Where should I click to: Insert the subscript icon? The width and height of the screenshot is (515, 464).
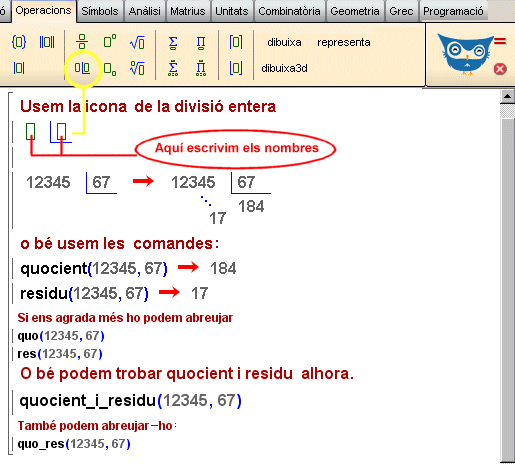[x=110, y=69]
